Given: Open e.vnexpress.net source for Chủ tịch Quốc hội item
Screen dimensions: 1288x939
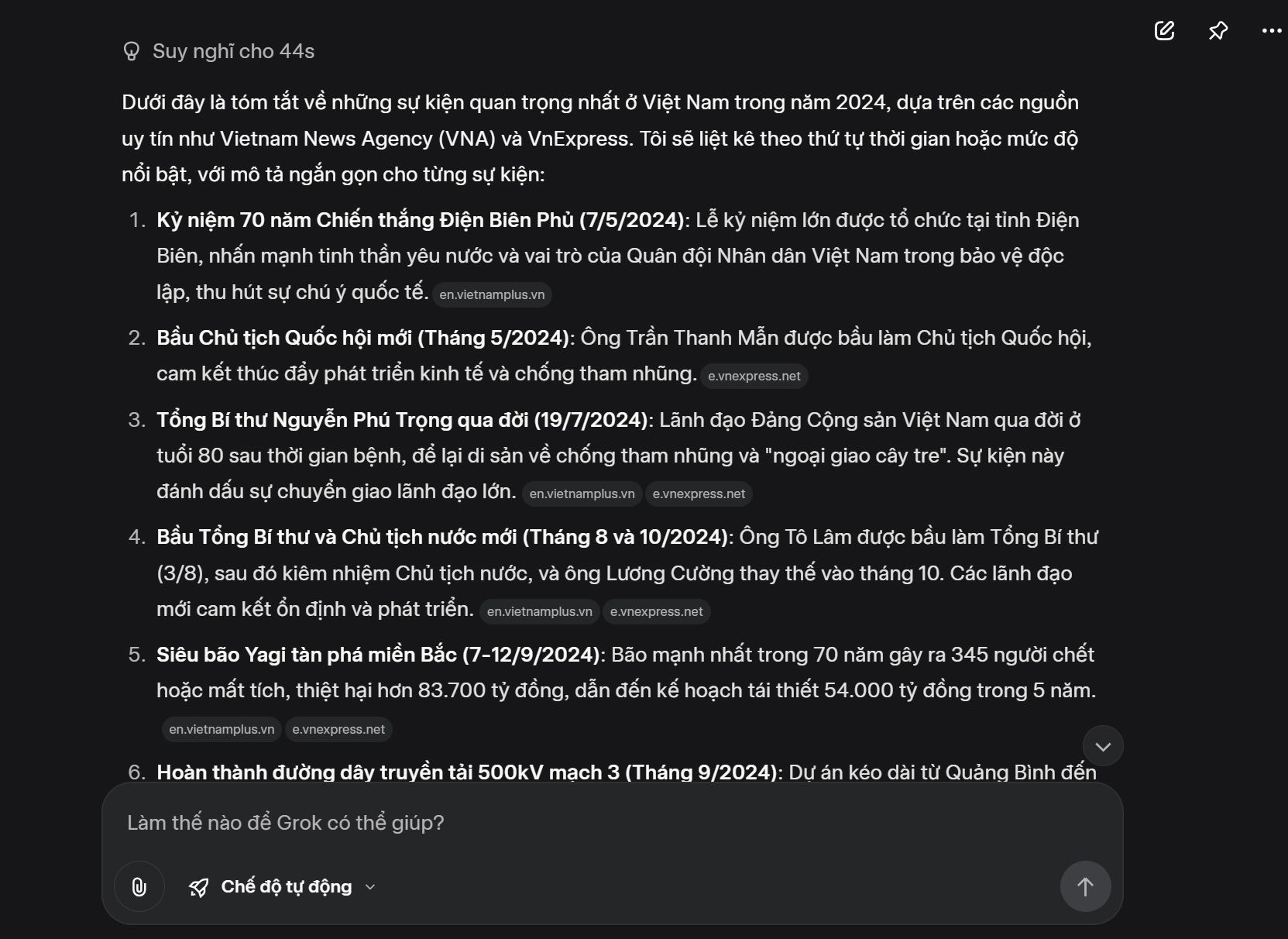Looking at the screenshot, I should 754,377.
